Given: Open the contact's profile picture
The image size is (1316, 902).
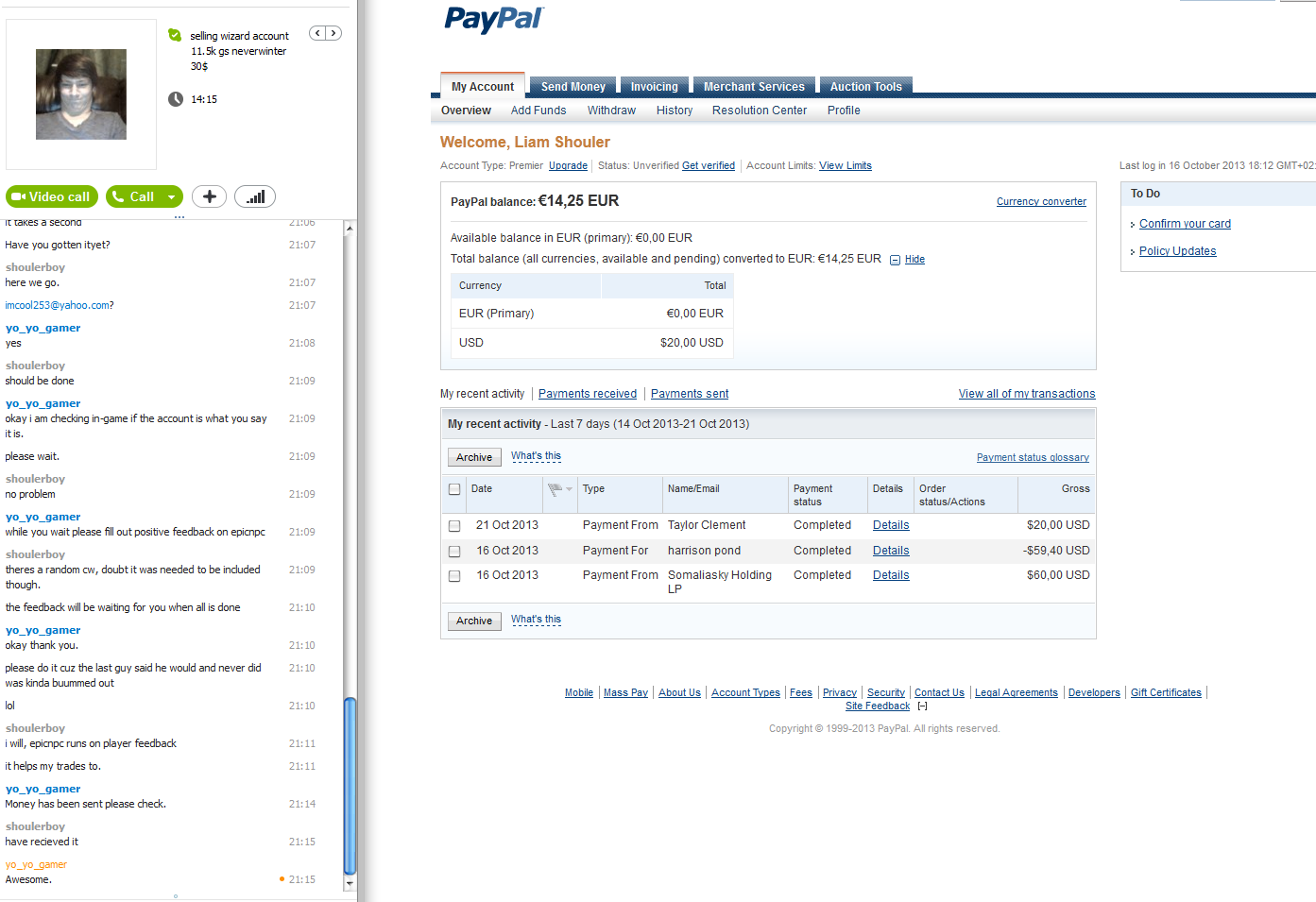Looking at the screenshot, I should tap(81, 94).
